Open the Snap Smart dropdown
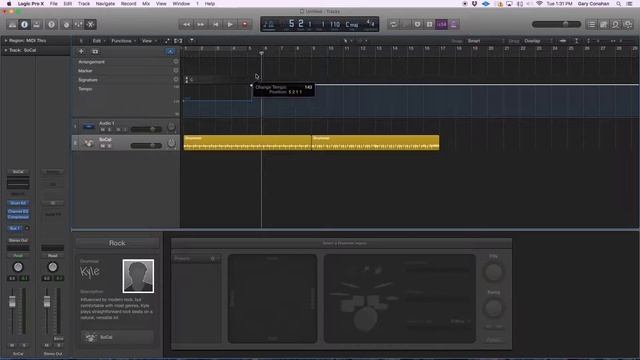 coord(486,41)
